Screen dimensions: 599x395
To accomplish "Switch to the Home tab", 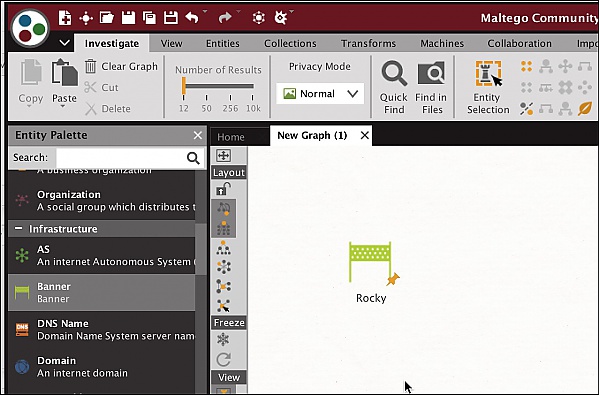I will [231, 137].
